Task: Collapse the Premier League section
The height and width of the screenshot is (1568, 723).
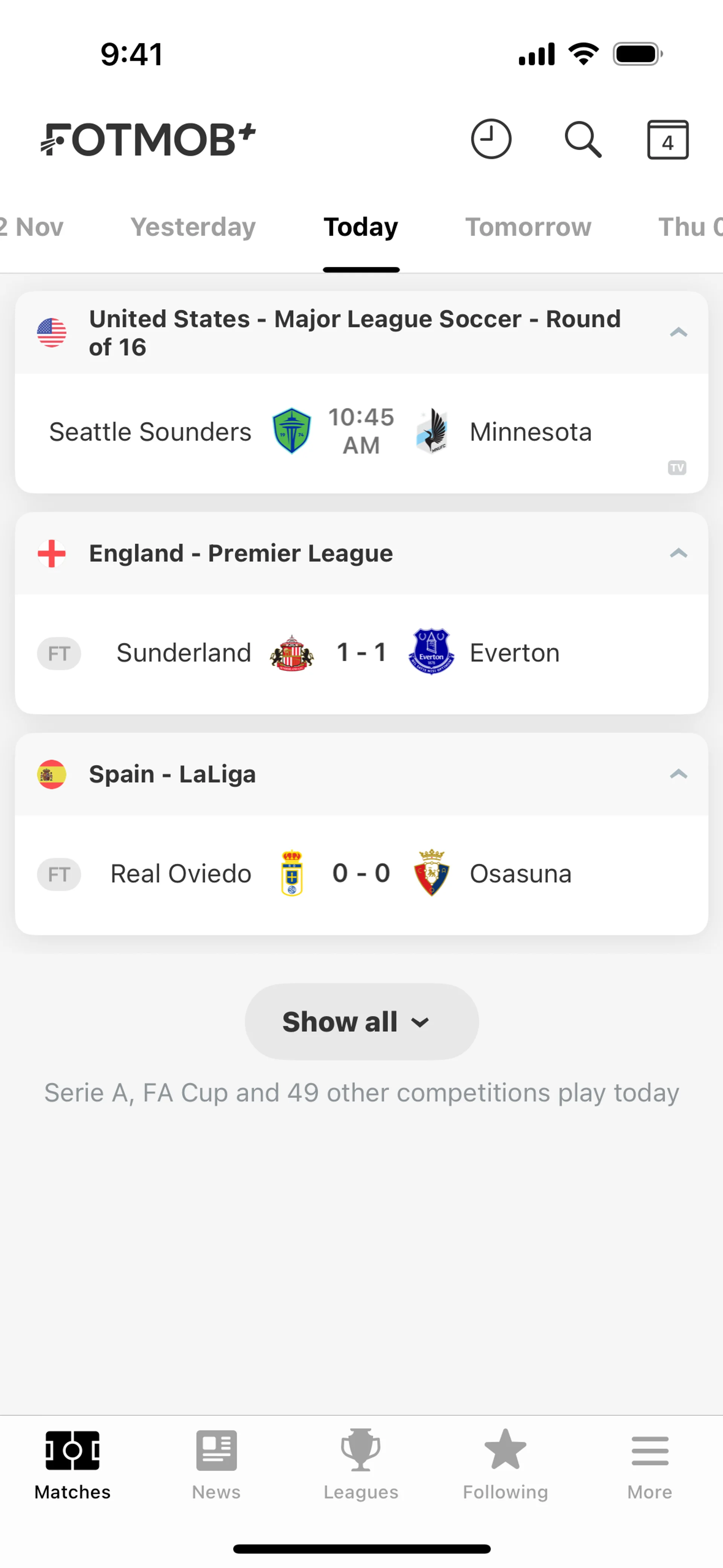Action: click(678, 553)
